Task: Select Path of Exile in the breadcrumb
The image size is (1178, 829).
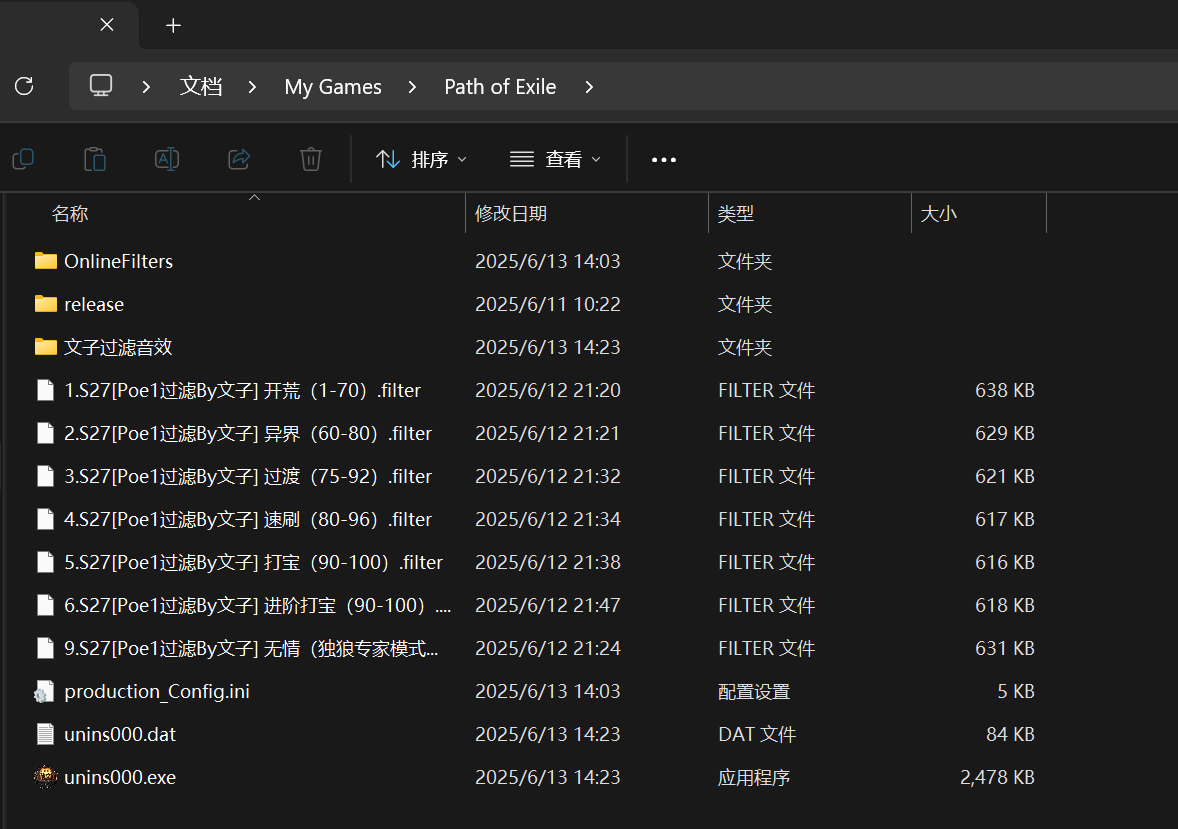Action: click(500, 87)
